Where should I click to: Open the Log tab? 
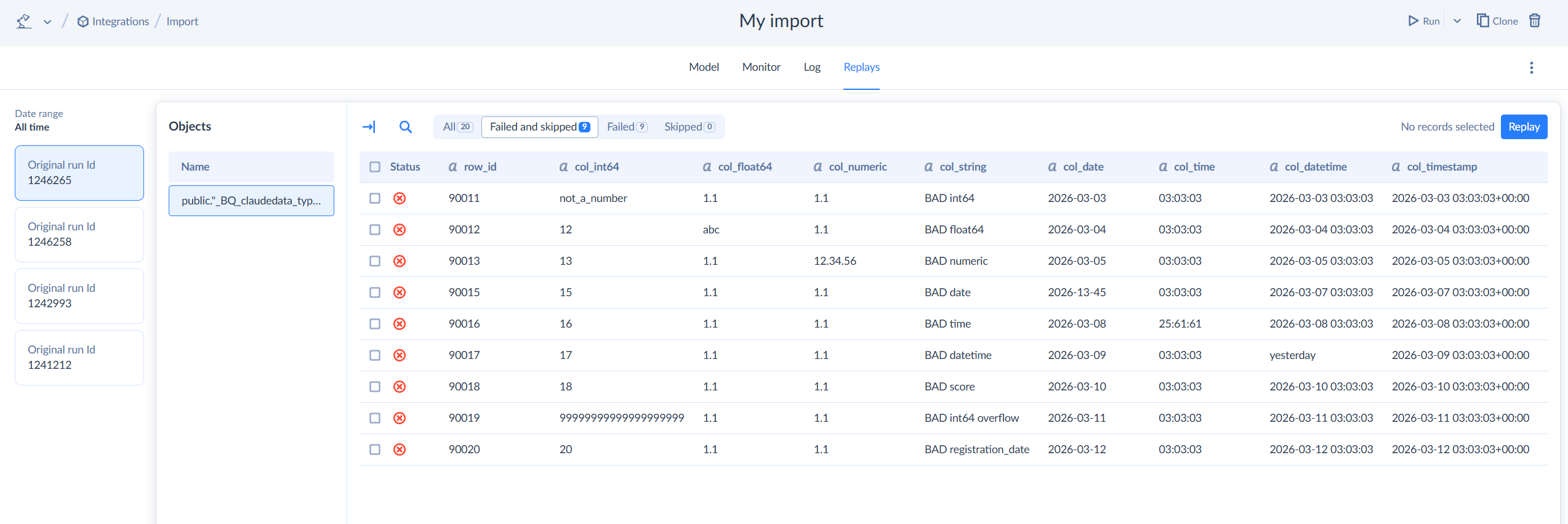click(812, 67)
